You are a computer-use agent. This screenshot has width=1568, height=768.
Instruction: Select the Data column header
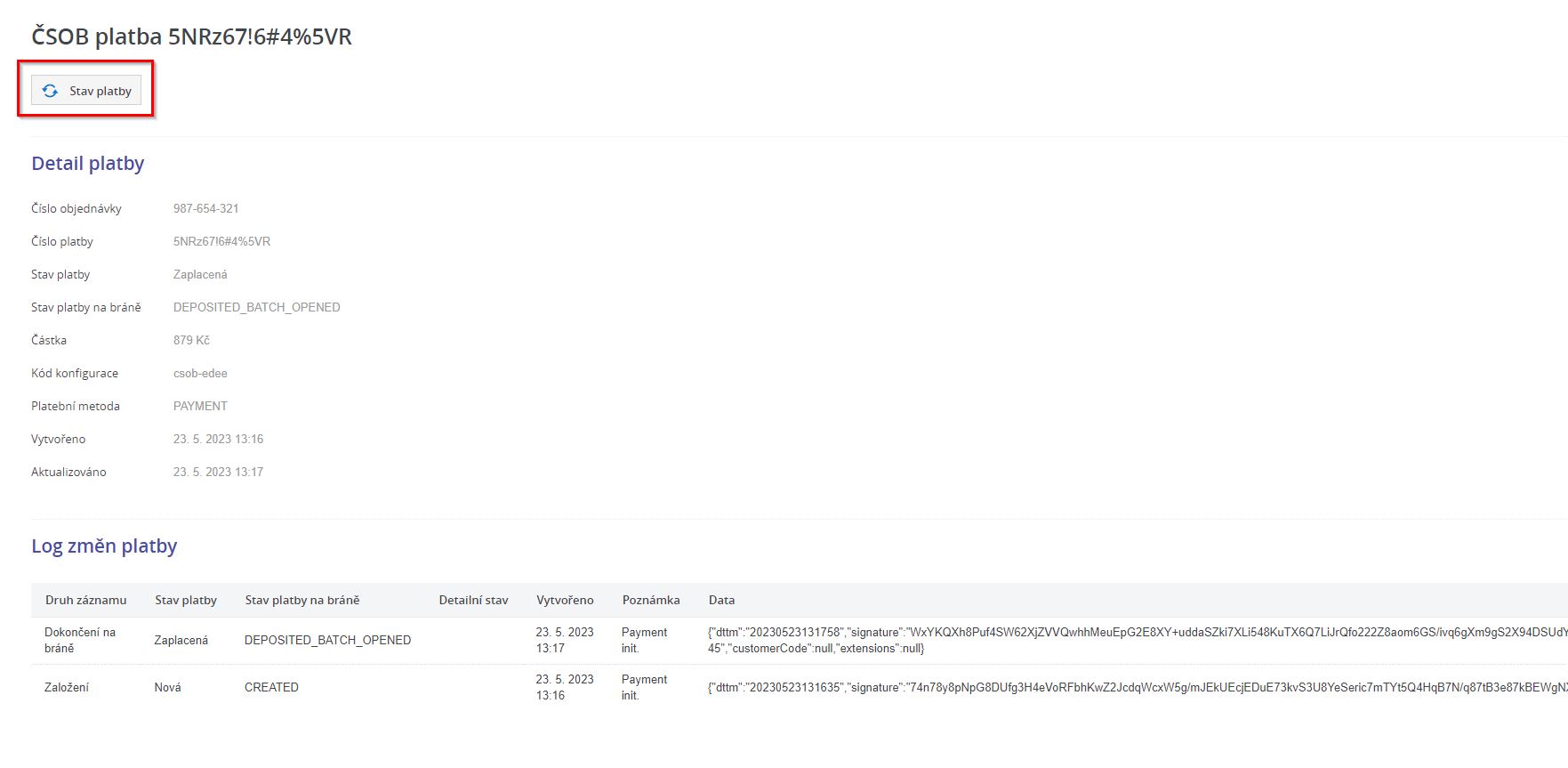click(721, 600)
